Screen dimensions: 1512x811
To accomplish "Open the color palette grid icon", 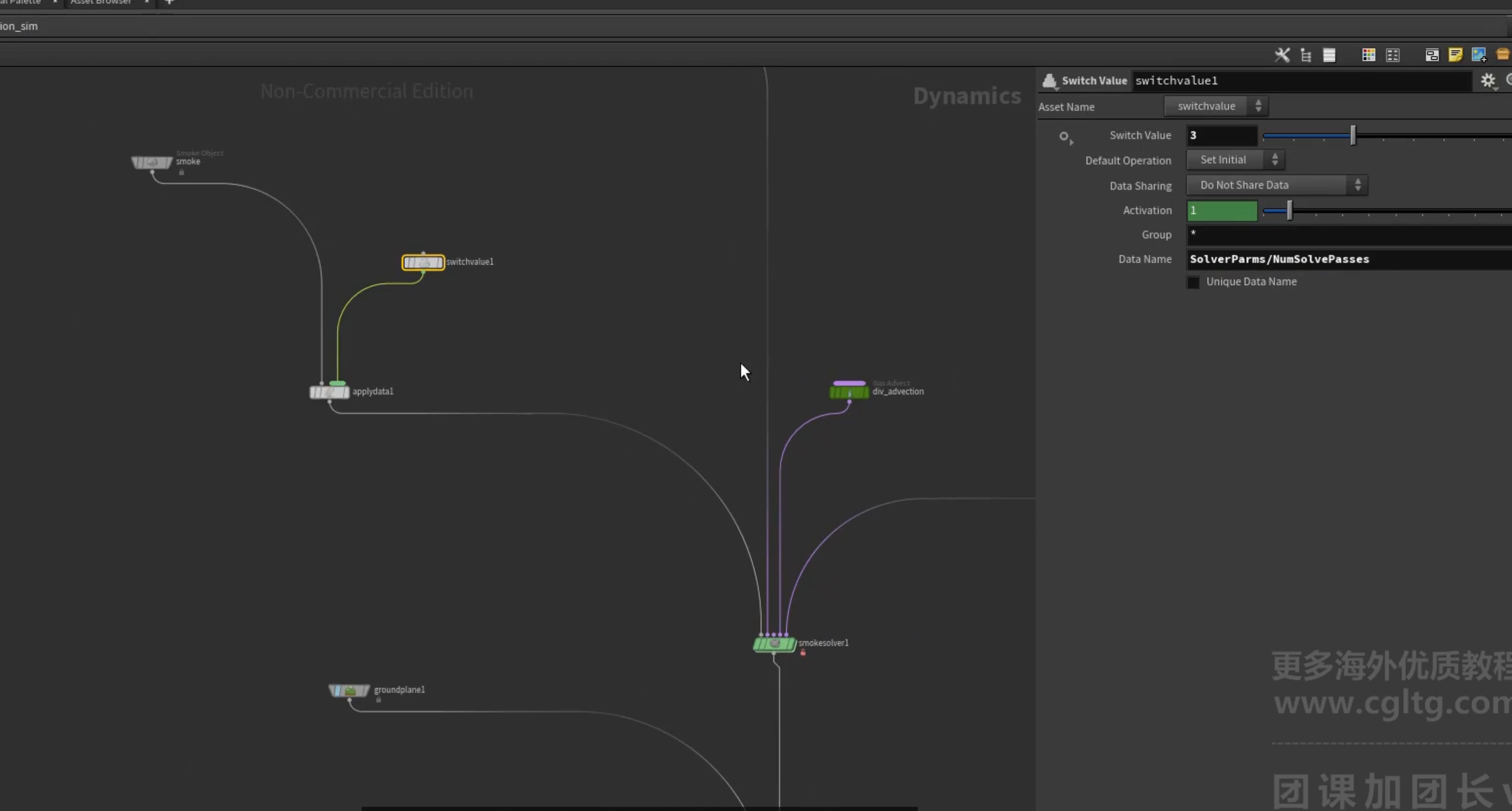I will point(1368,55).
